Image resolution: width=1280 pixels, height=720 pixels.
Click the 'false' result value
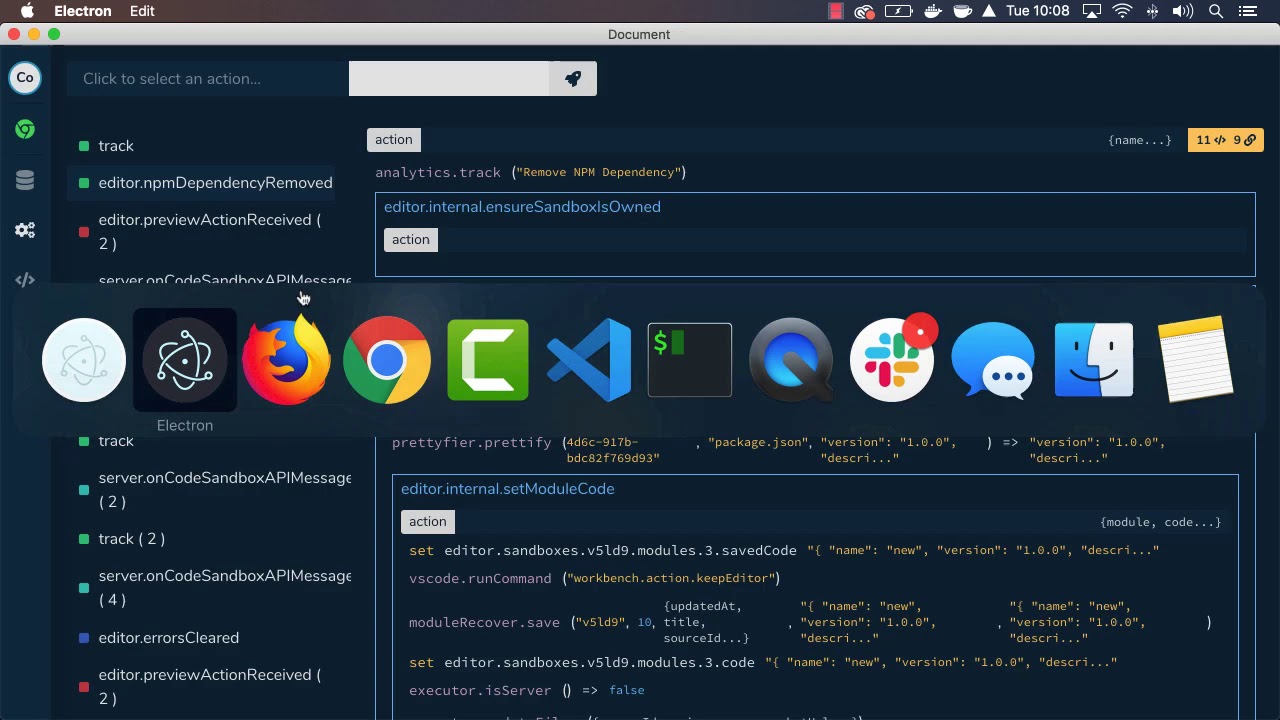(x=627, y=690)
